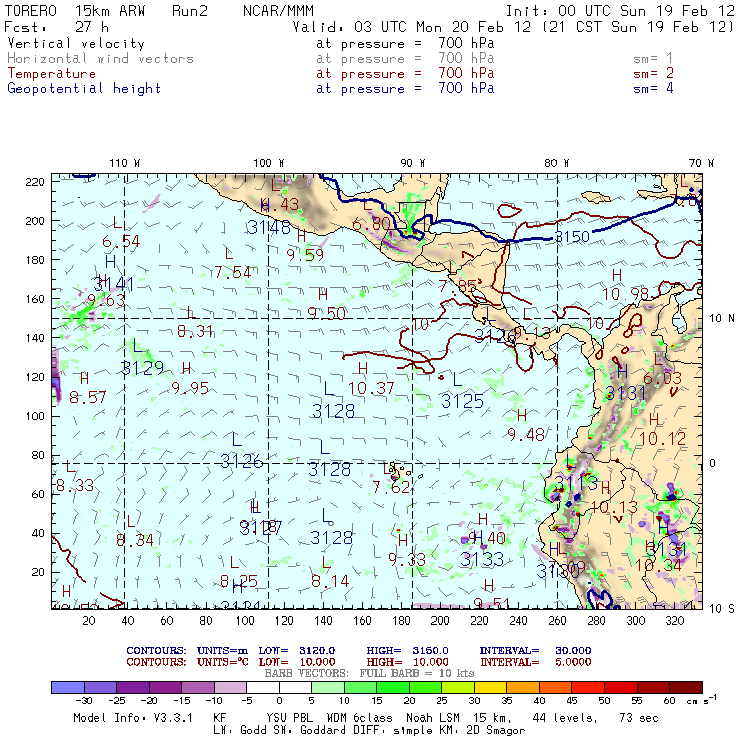Click the red '6.54' temperature value
Screen dimensions: 740x740
(x=121, y=241)
